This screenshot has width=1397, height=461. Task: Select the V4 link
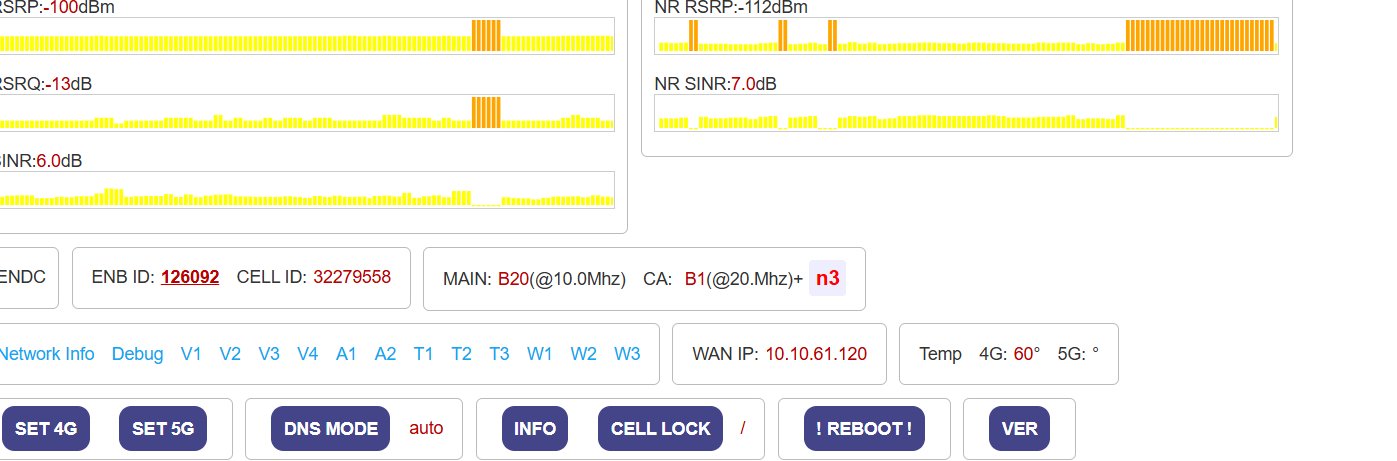[x=307, y=354]
